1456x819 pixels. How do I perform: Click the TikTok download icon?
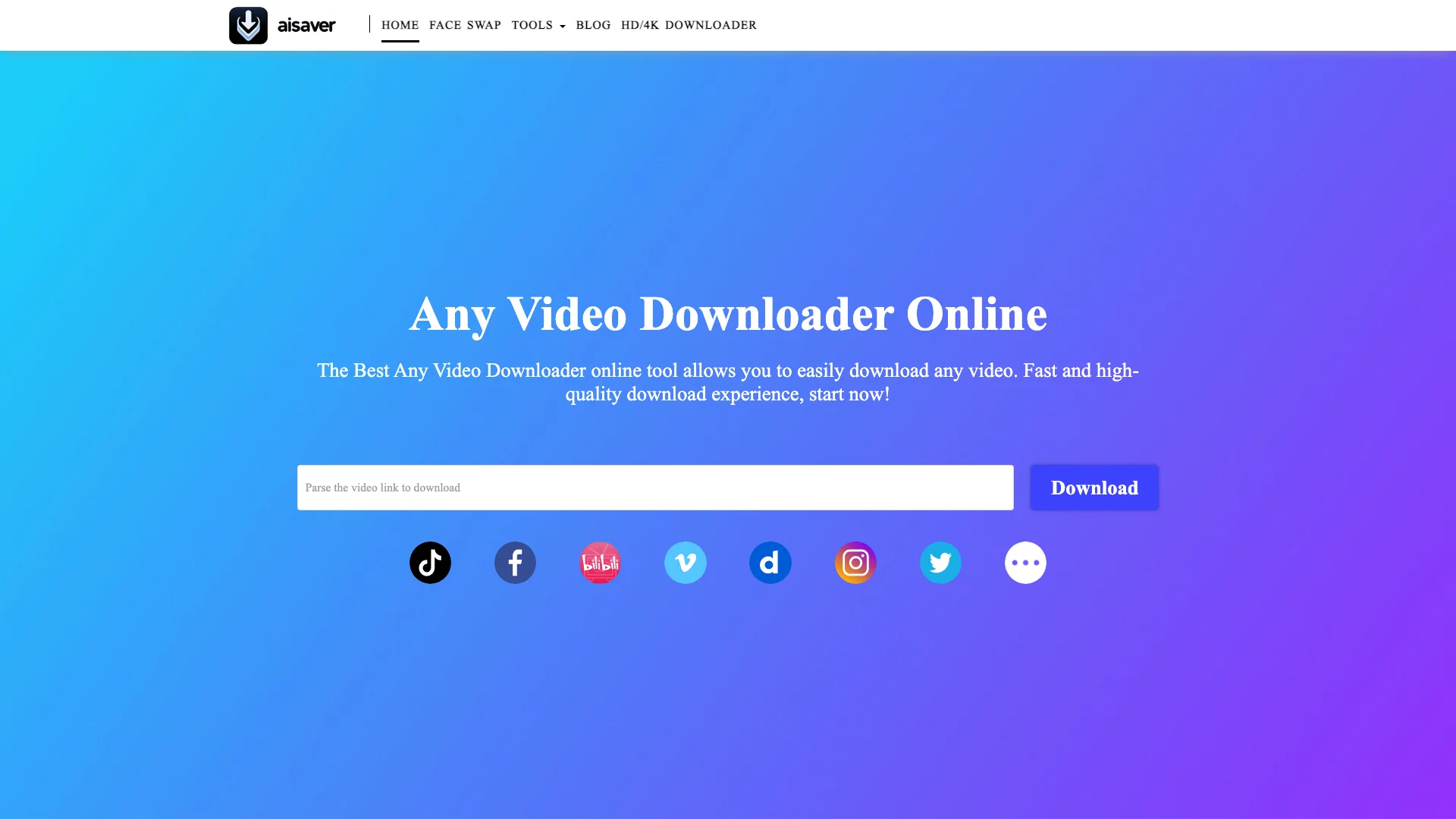(x=429, y=562)
